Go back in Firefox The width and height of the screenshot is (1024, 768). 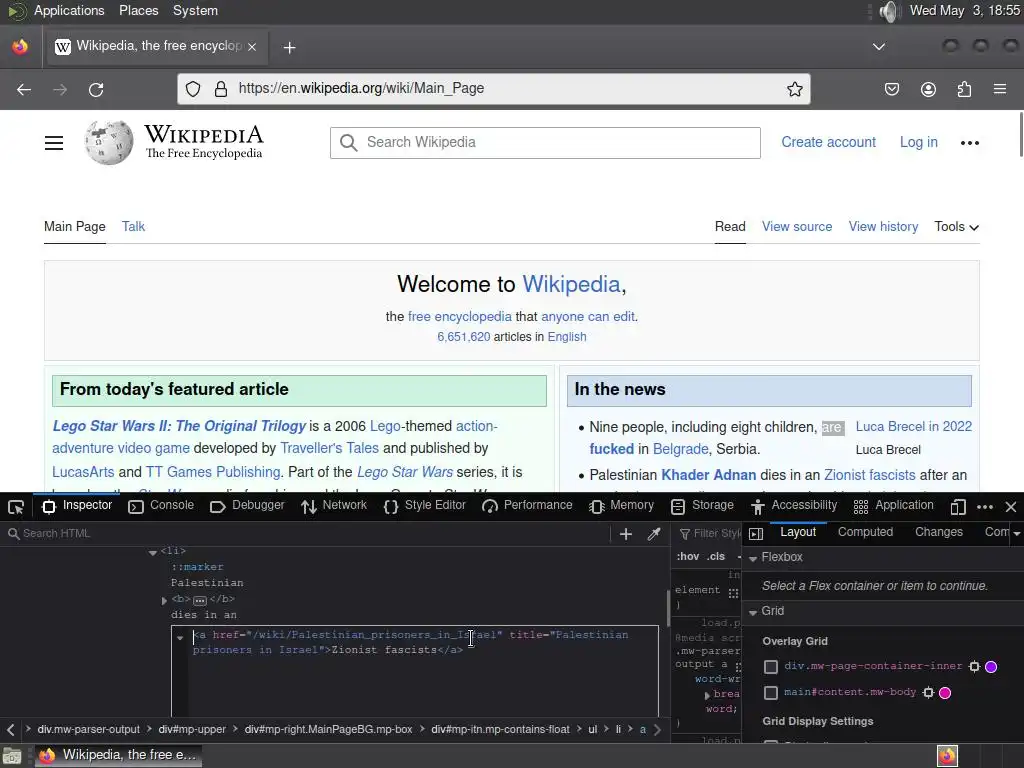pyautogui.click(x=24, y=89)
